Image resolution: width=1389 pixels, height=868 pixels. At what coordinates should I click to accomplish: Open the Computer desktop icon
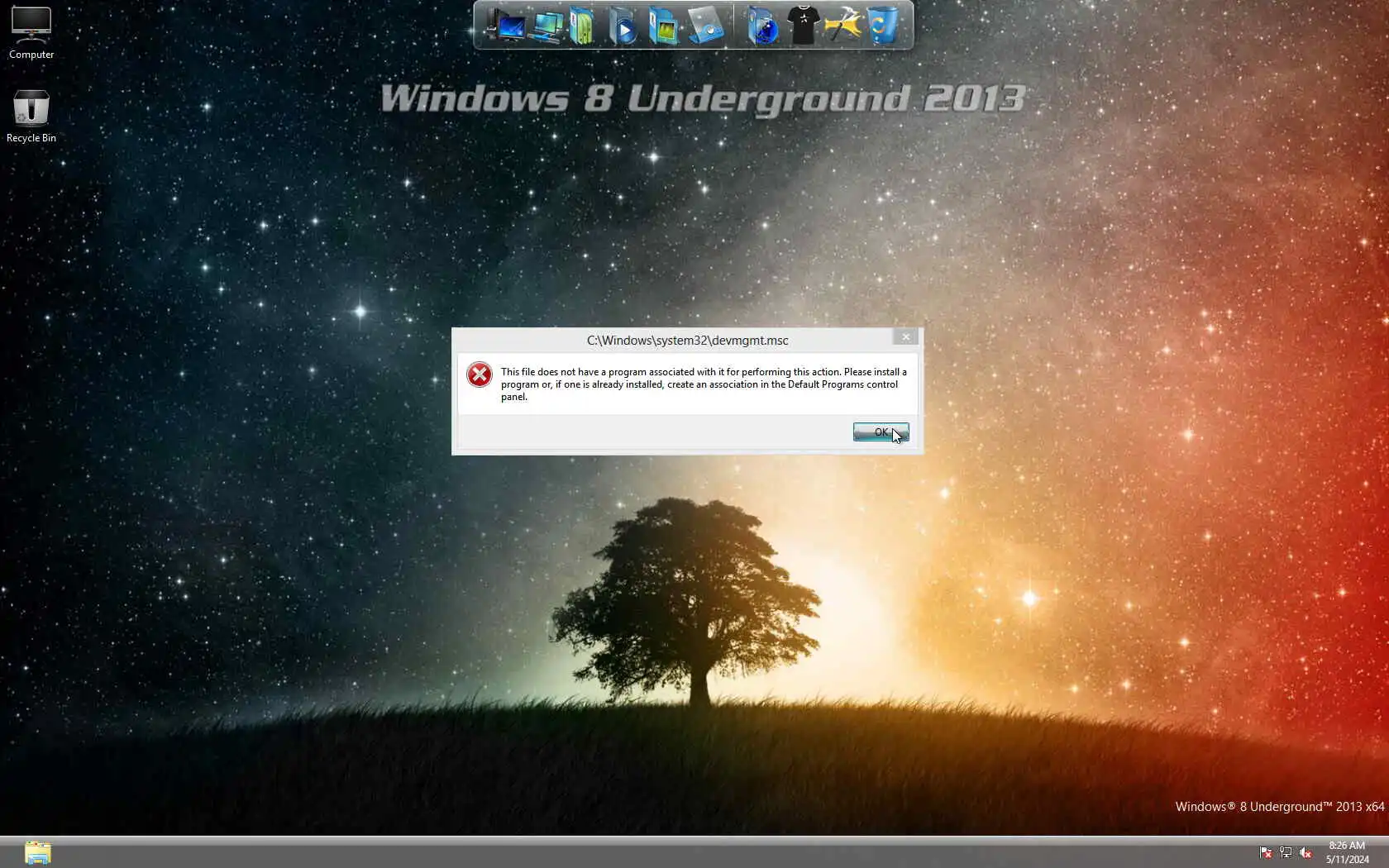[x=31, y=33]
